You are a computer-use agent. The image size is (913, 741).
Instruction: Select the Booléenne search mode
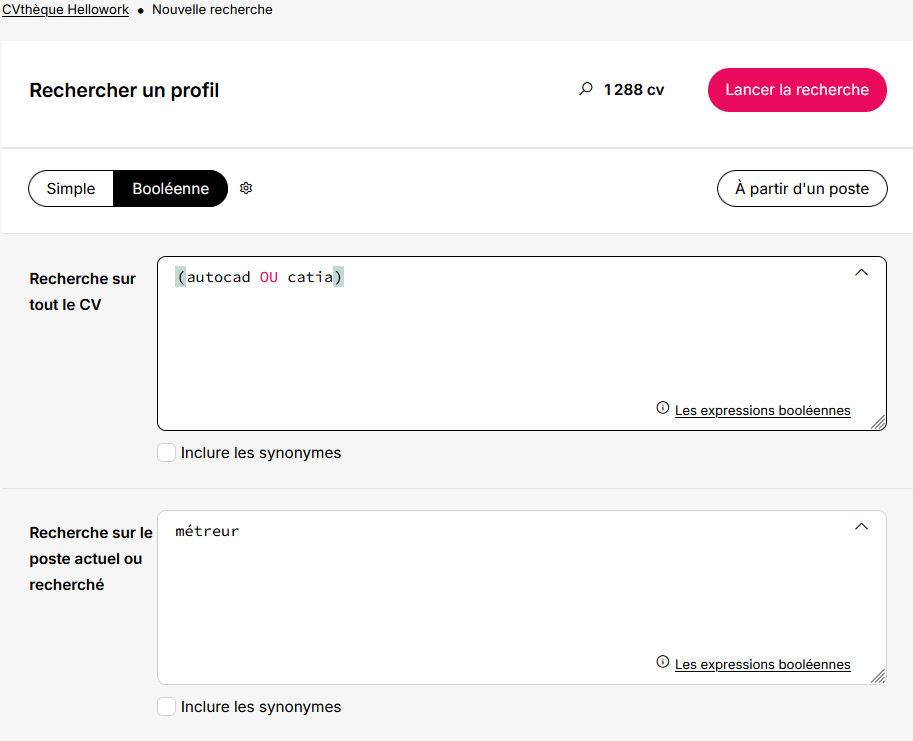(171, 189)
